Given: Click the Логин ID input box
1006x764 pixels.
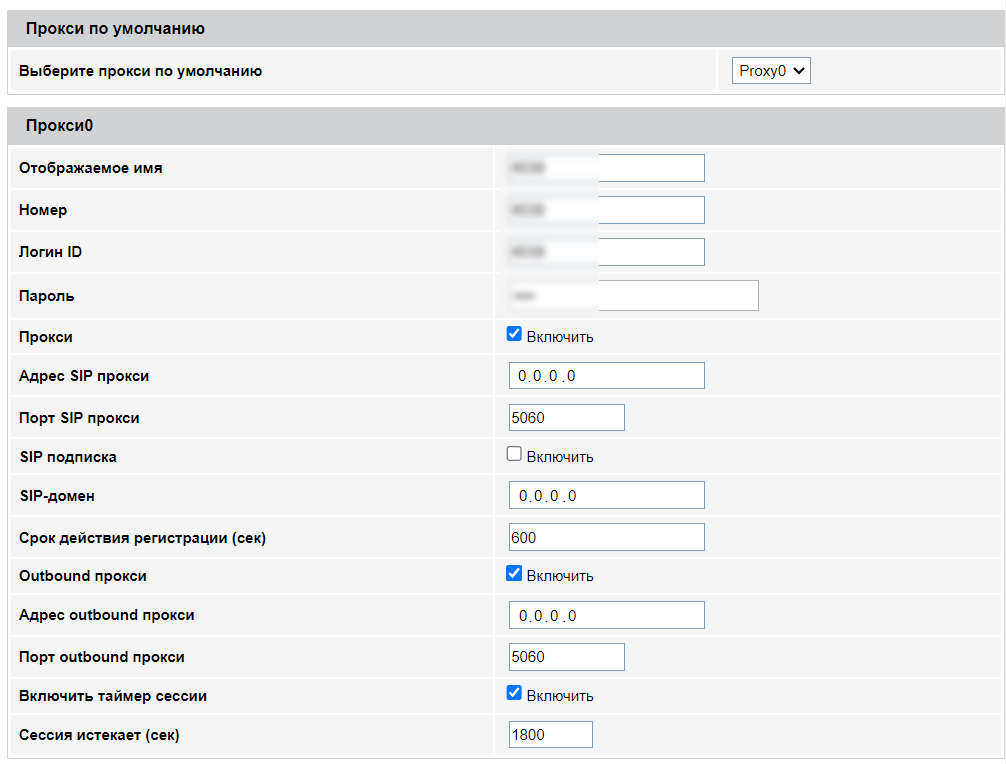Looking at the screenshot, I should pyautogui.click(x=606, y=252).
